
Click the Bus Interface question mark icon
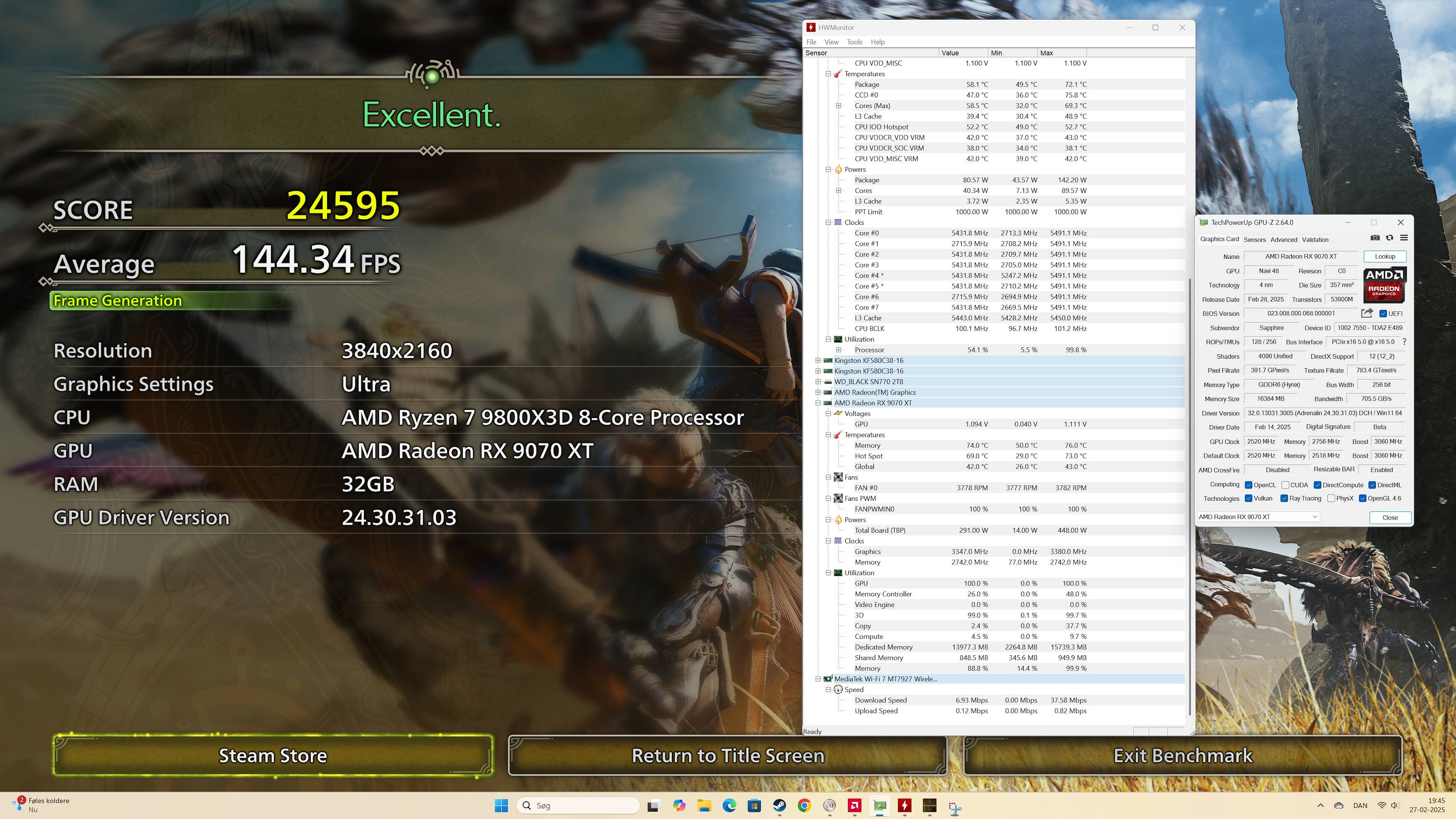(x=1404, y=342)
